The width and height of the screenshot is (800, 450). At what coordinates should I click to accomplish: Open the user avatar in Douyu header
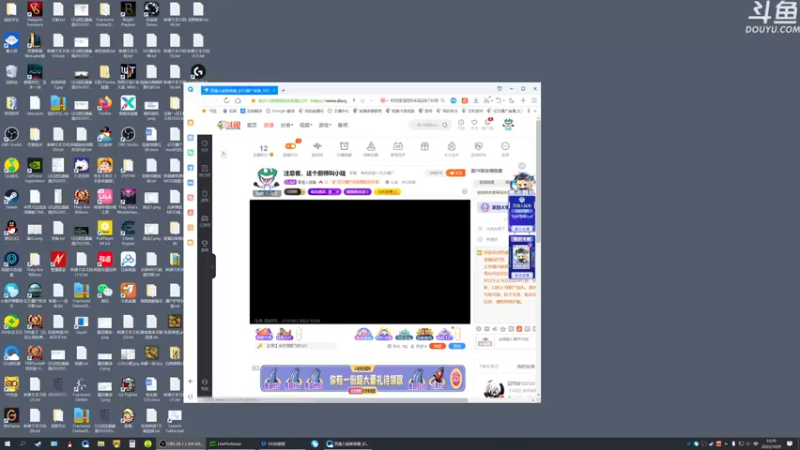pos(508,124)
